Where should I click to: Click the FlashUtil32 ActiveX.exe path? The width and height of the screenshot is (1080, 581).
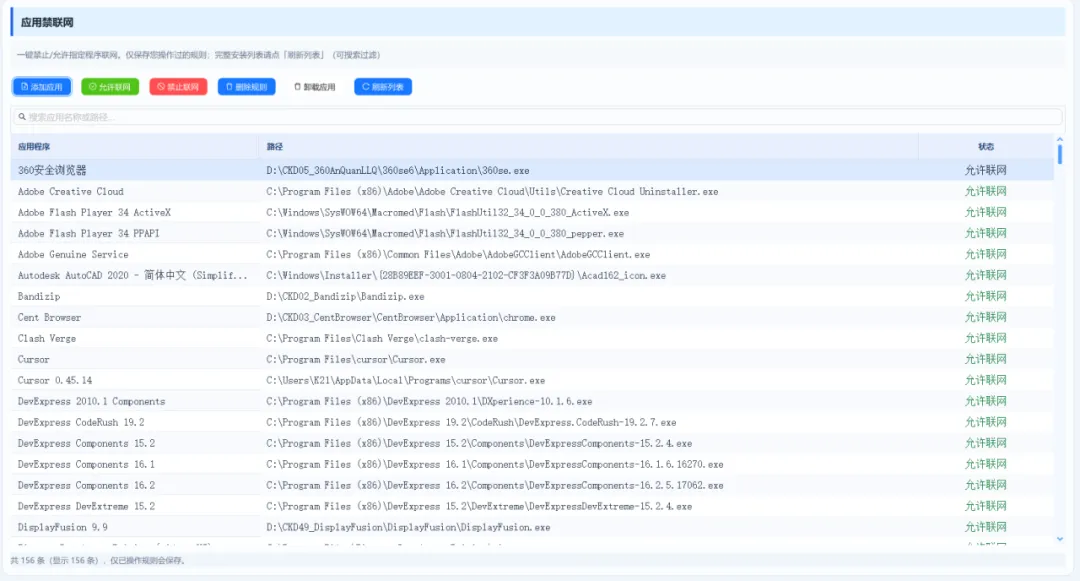click(448, 213)
